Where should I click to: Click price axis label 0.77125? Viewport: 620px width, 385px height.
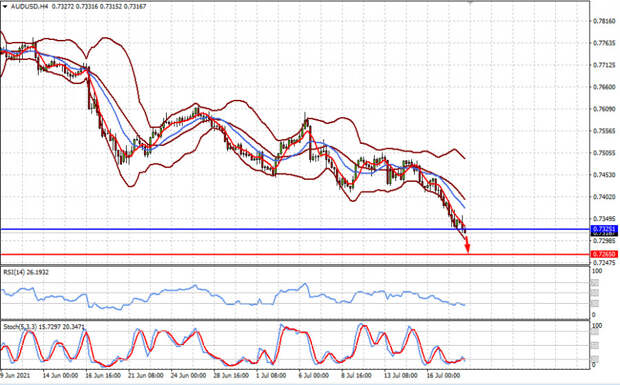point(605,65)
